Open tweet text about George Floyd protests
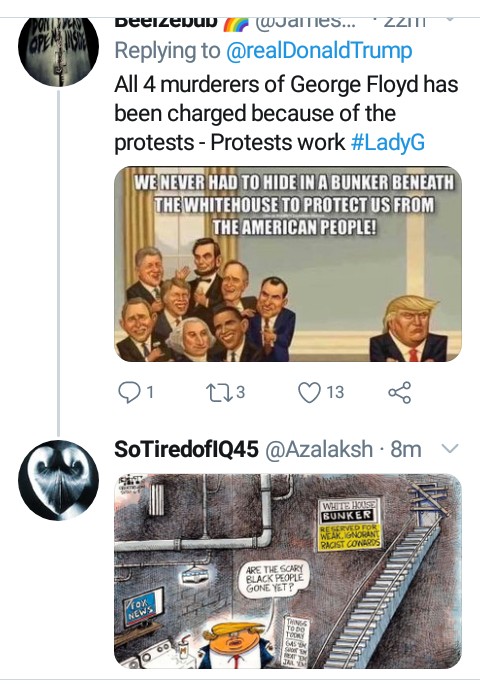The width and height of the screenshot is (480, 697). tap(286, 113)
